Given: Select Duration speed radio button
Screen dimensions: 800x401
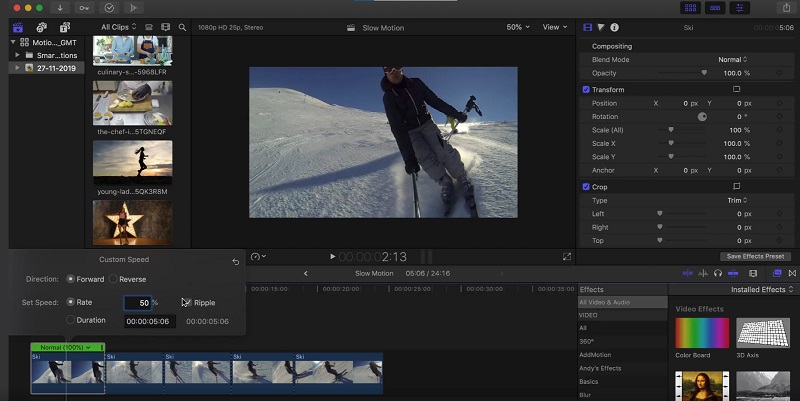Looking at the screenshot, I should [x=70, y=320].
